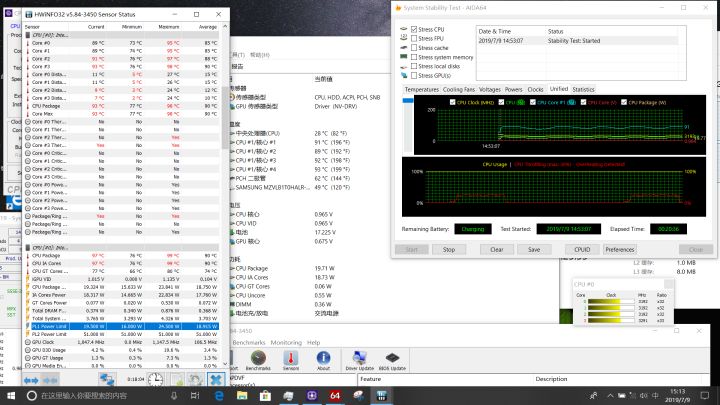
Task: Enable Stress FPU checkbox
Action: pos(414,39)
